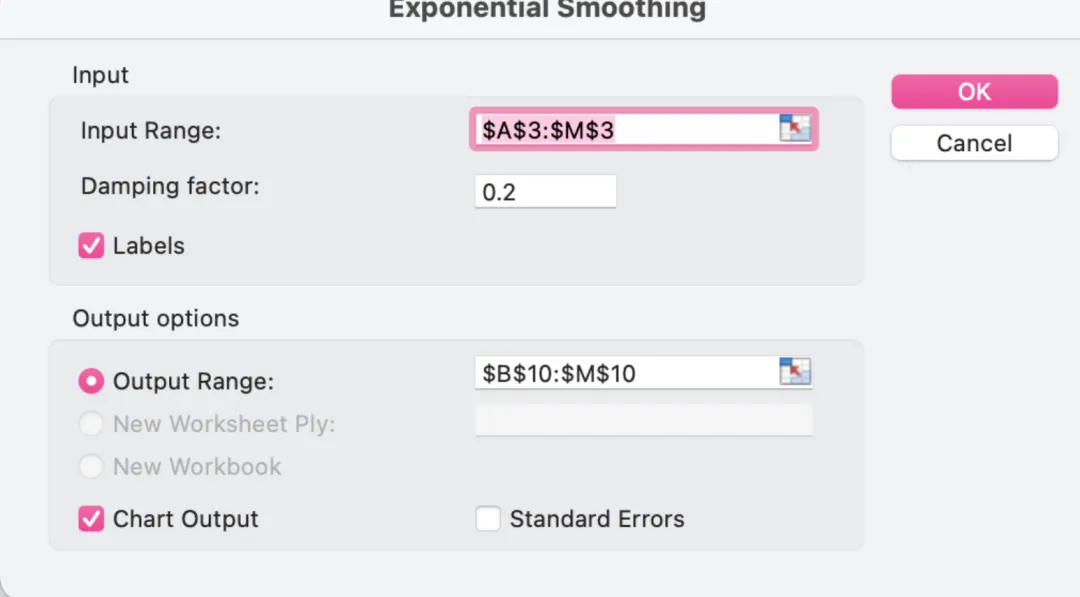
Task: Focus the Damping factor value field
Action: point(545,192)
